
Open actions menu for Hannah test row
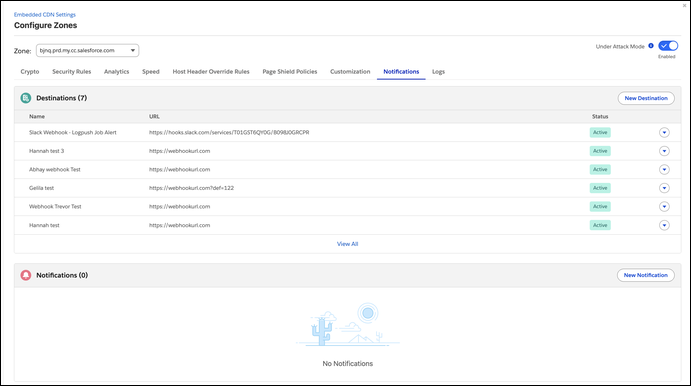[x=664, y=225]
